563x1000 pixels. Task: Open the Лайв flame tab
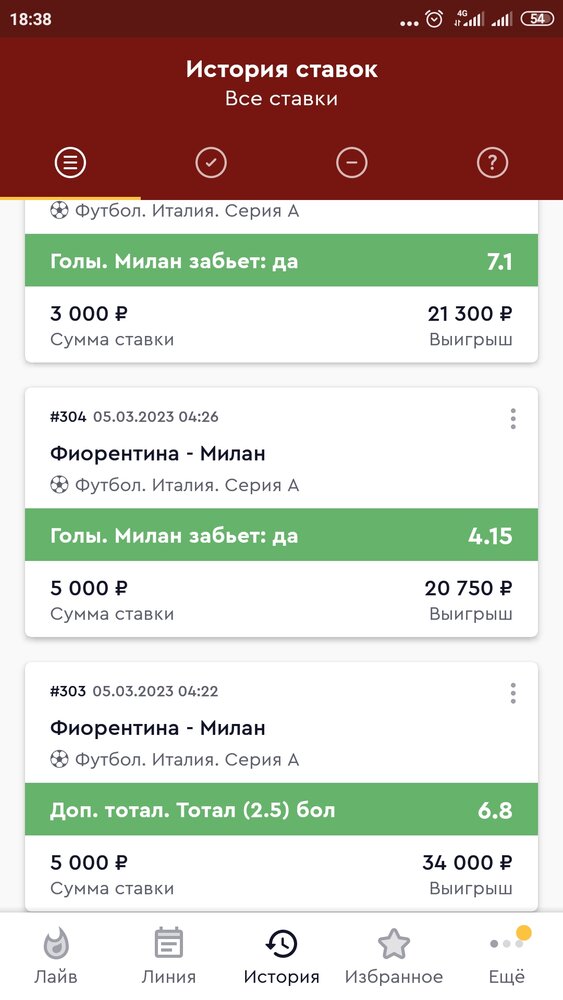click(x=55, y=956)
